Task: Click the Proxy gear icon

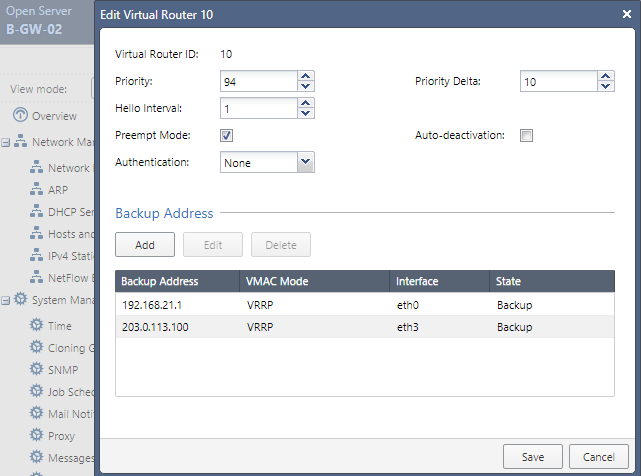Action: [x=37, y=436]
